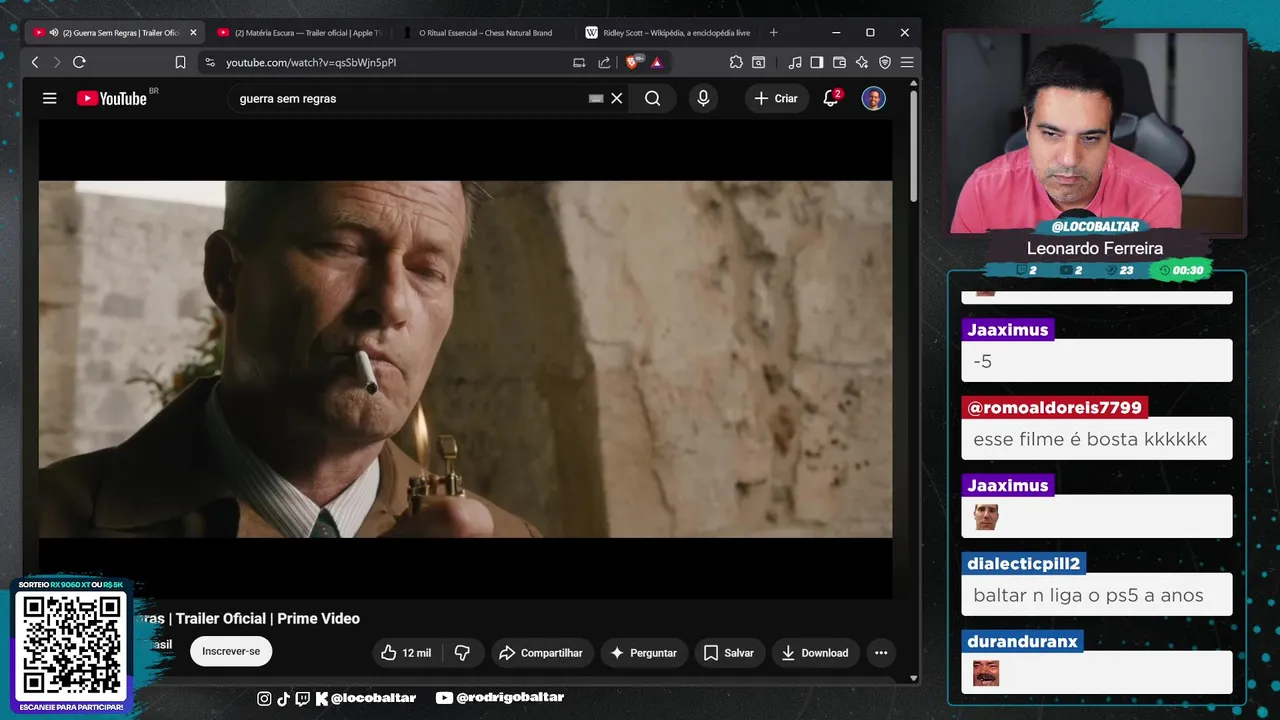
Task: Click the duranduranx chat username
Action: 1022,641
